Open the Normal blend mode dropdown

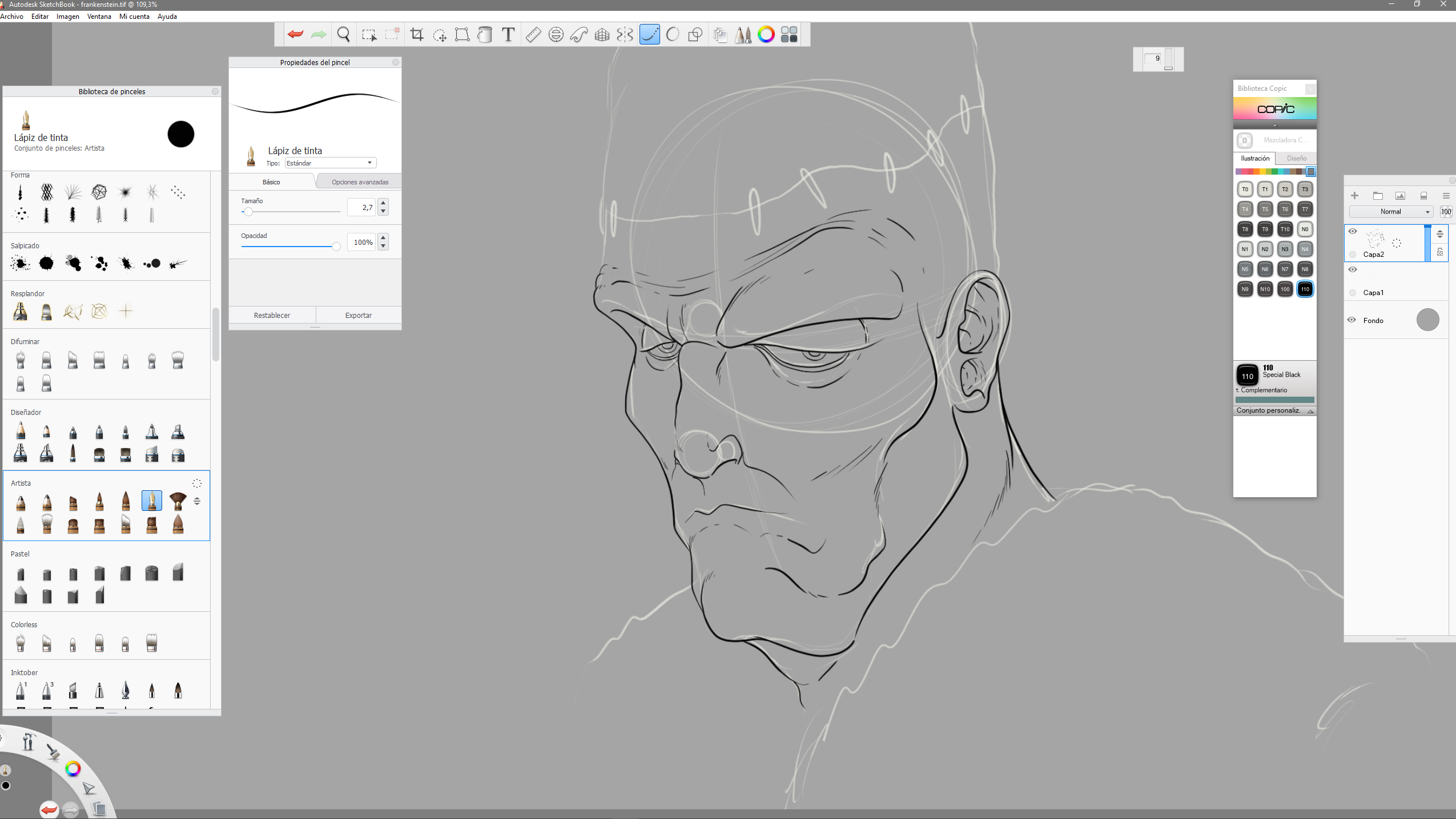(1392, 212)
